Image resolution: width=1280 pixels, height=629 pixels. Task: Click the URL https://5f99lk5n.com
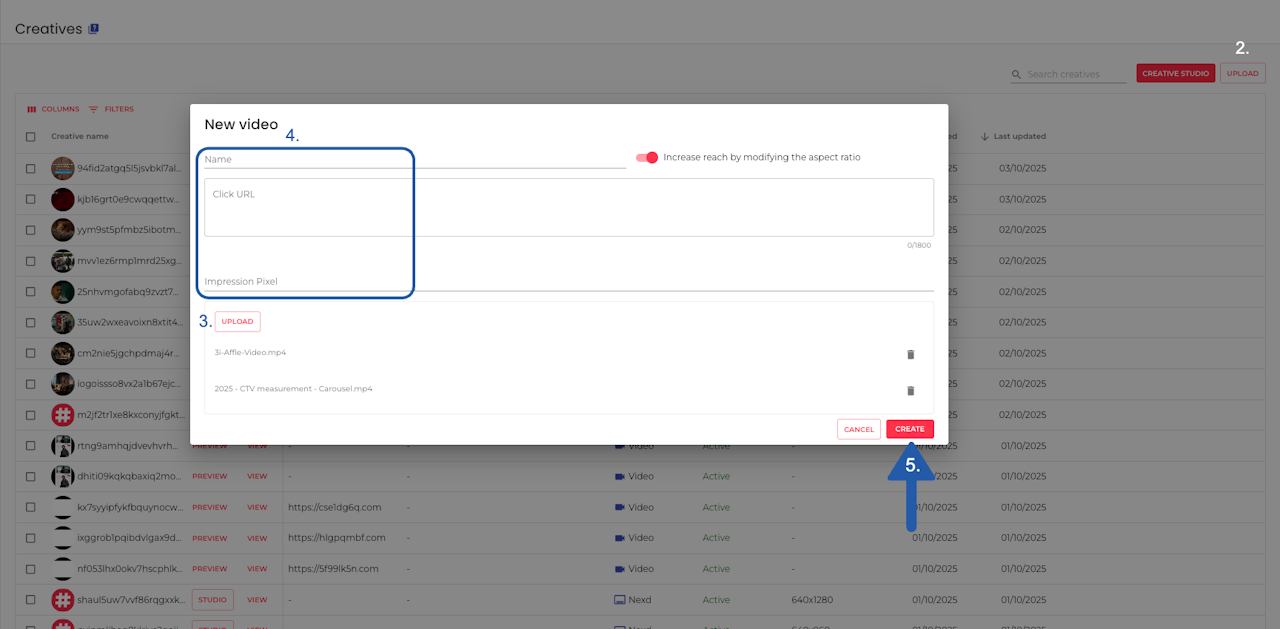click(334, 569)
